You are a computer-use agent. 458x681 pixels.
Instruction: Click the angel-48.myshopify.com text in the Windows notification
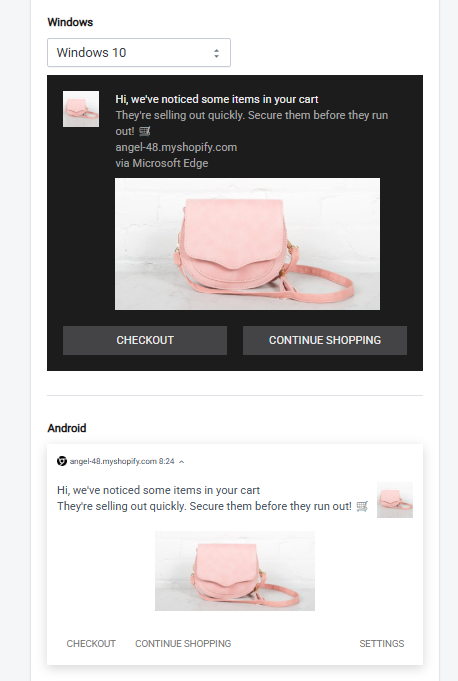pos(176,147)
